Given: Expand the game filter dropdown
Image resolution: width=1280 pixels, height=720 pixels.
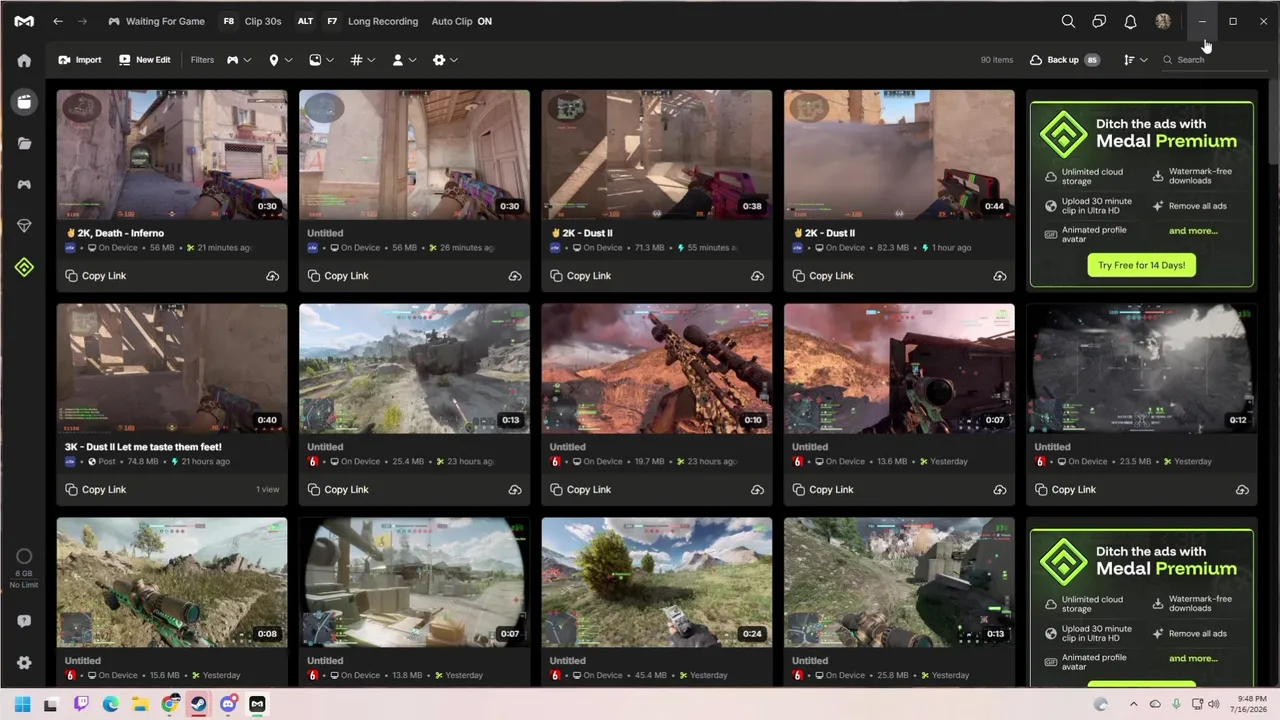Looking at the screenshot, I should pyautogui.click(x=238, y=60).
